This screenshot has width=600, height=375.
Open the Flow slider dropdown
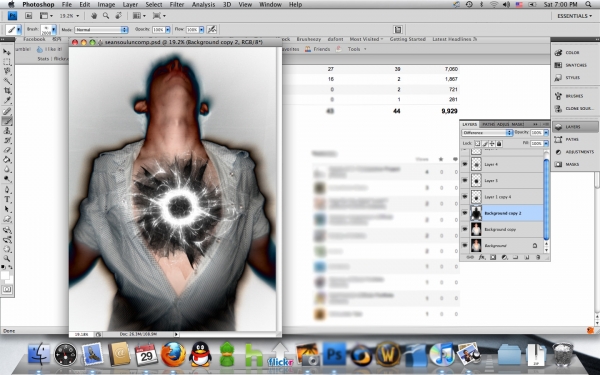(201, 29)
